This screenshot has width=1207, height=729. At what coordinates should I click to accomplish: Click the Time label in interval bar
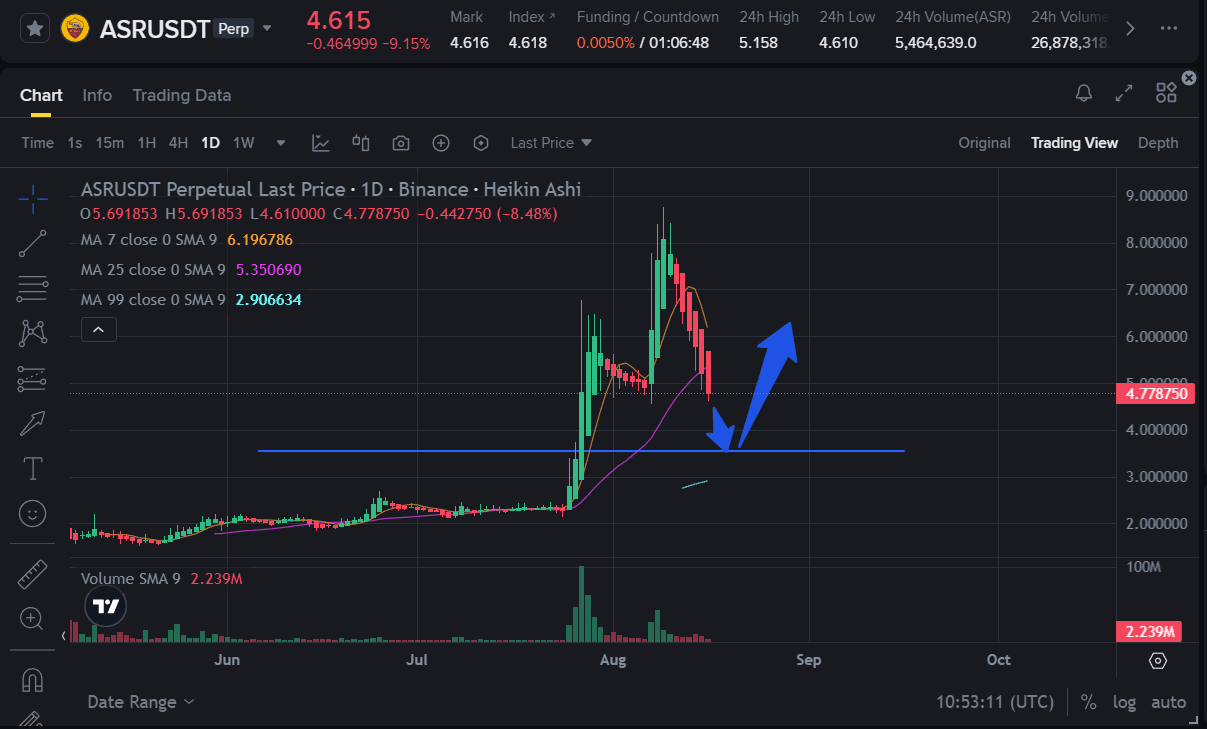(x=37, y=143)
